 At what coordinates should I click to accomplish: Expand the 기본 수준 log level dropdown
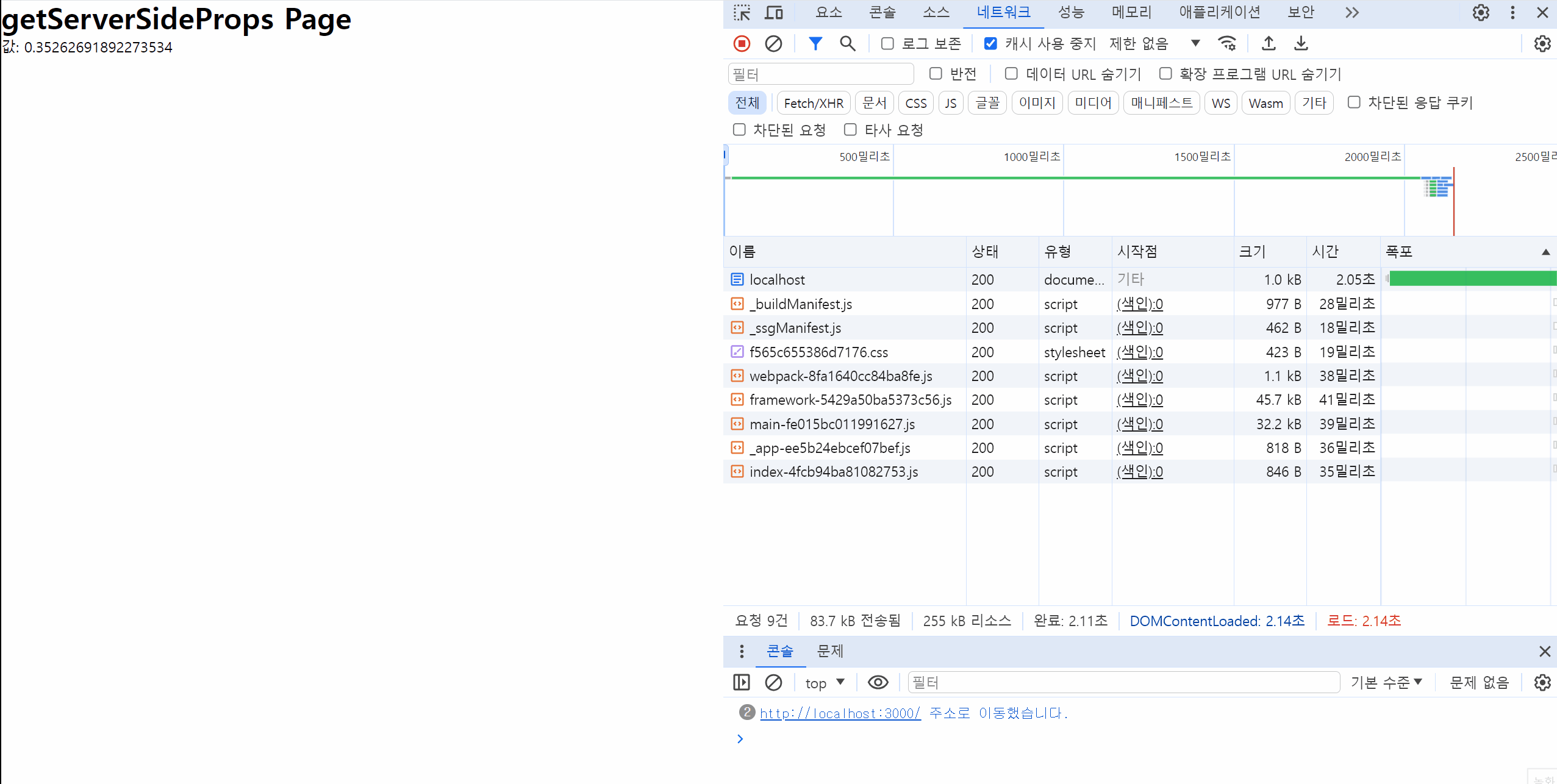tap(1386, 683)
